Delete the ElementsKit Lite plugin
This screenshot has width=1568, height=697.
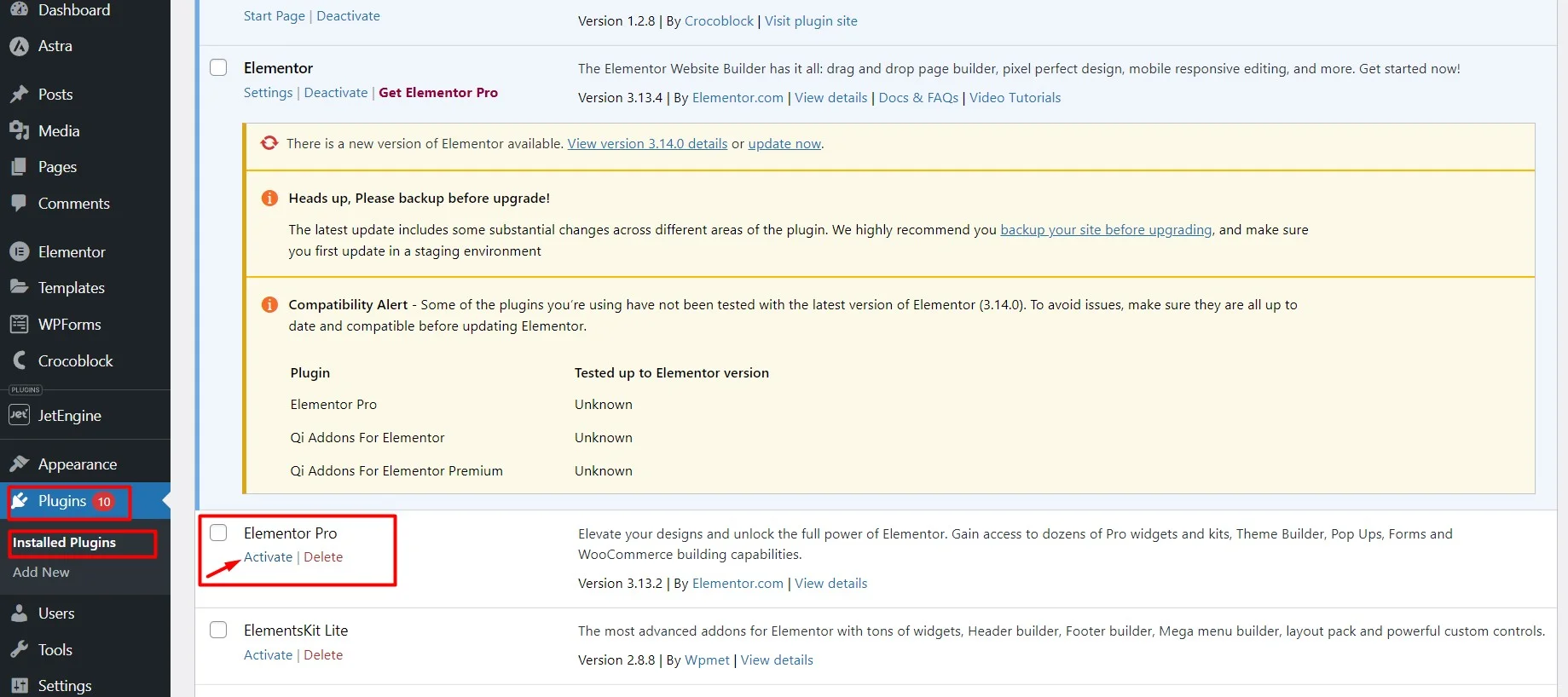(x=323, y=654)
